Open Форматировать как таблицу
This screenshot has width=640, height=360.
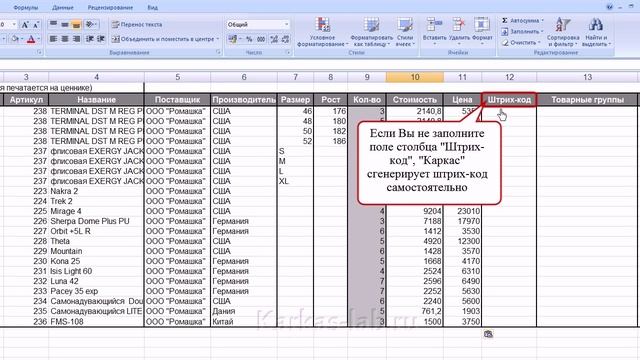[371, 32]
